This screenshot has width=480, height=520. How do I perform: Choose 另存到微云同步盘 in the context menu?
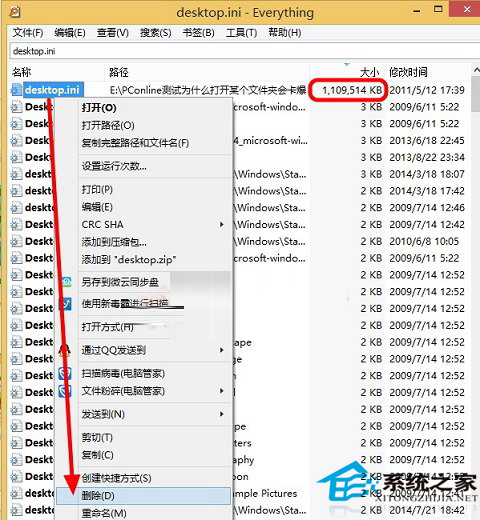(x=120, y=282)
